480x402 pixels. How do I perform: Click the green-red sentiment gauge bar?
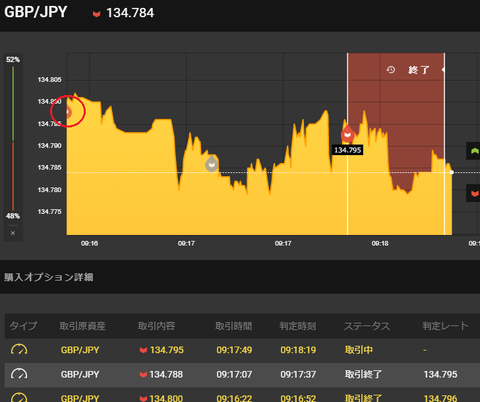click(13, 138)
